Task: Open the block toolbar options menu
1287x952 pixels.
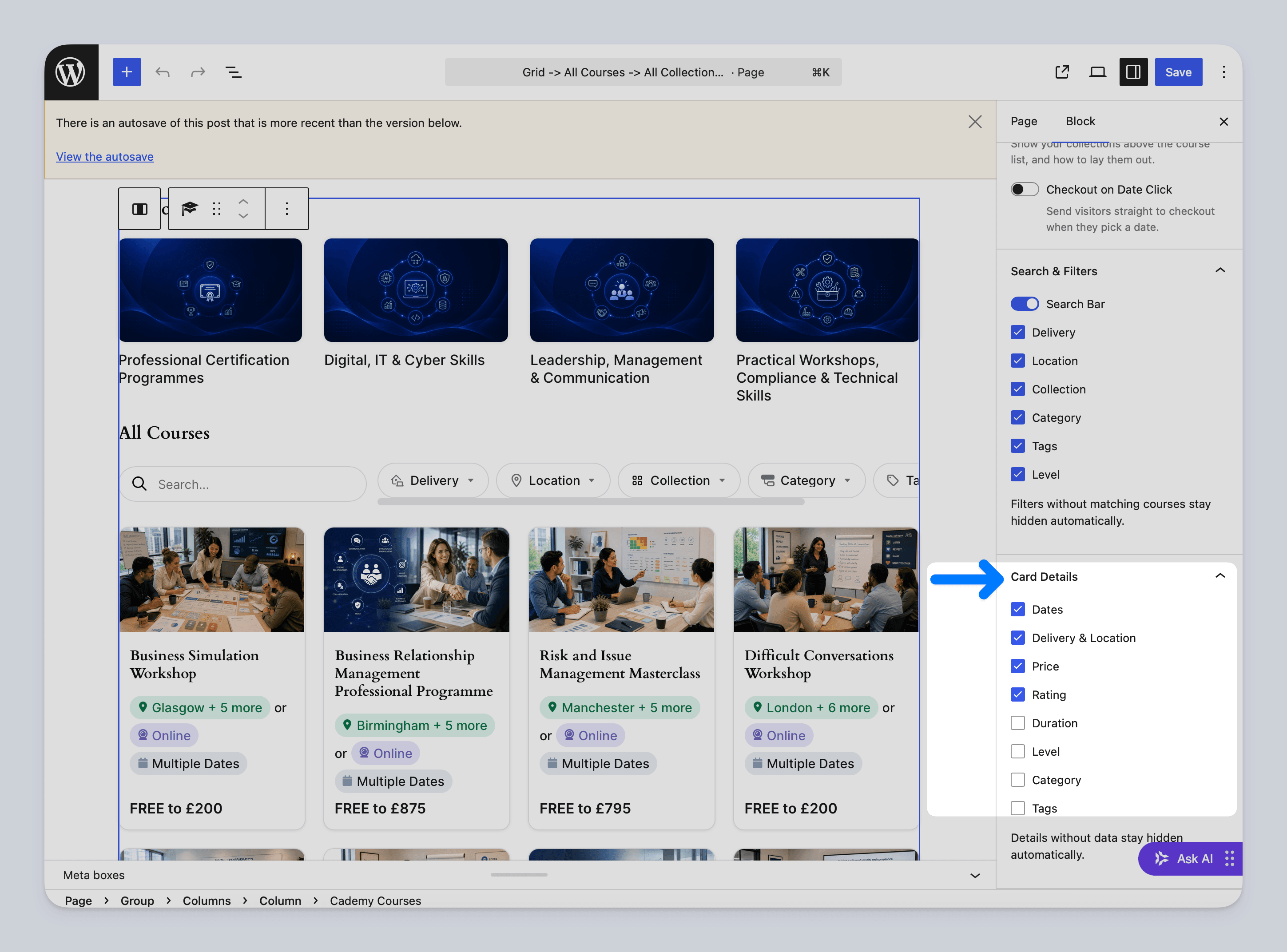Action: 286,209
